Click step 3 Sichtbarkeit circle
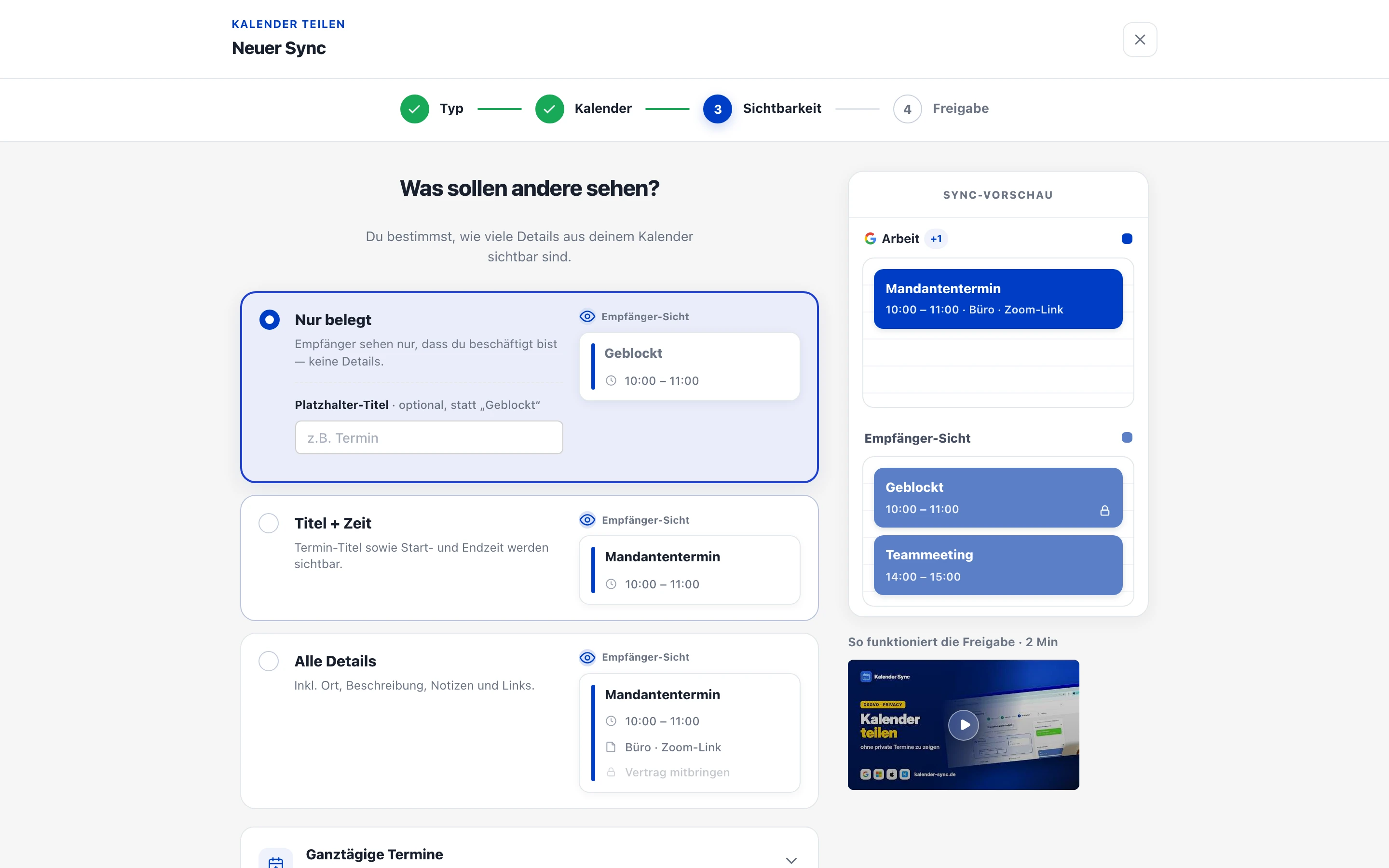Screen dimensions: 1389x868 718,109
